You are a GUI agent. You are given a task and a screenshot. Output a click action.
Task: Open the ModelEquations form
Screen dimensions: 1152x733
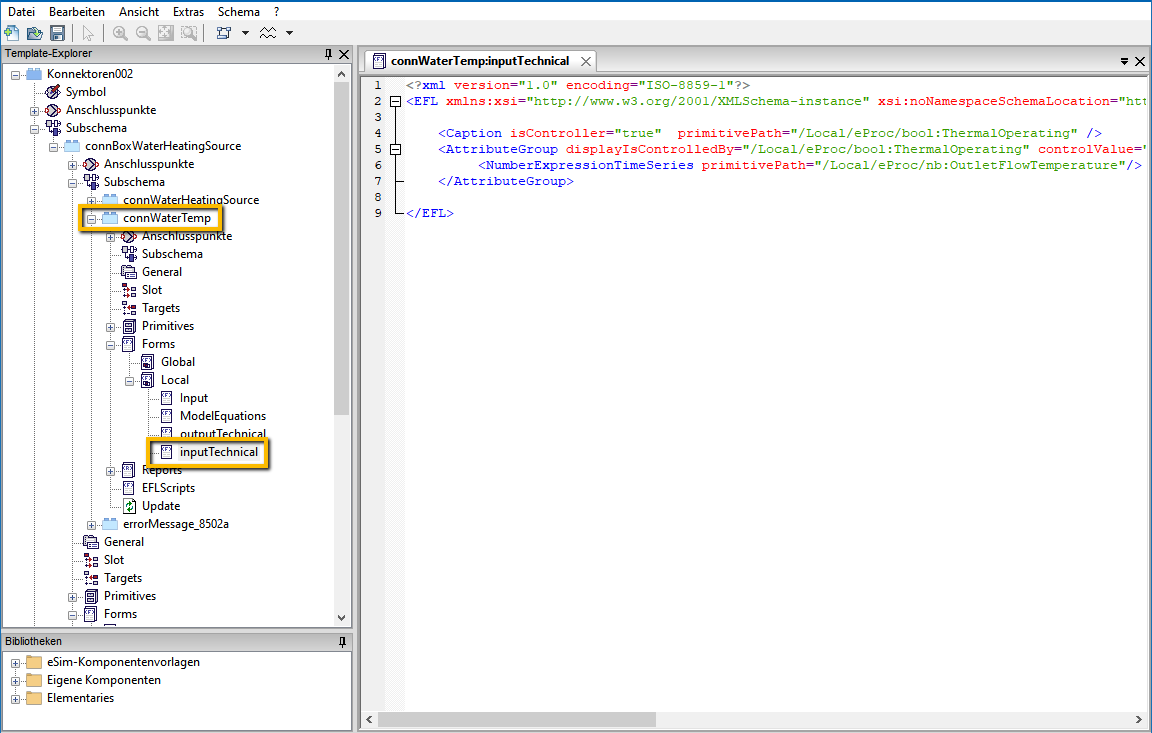pyautogui.click(x=223, y=416)
